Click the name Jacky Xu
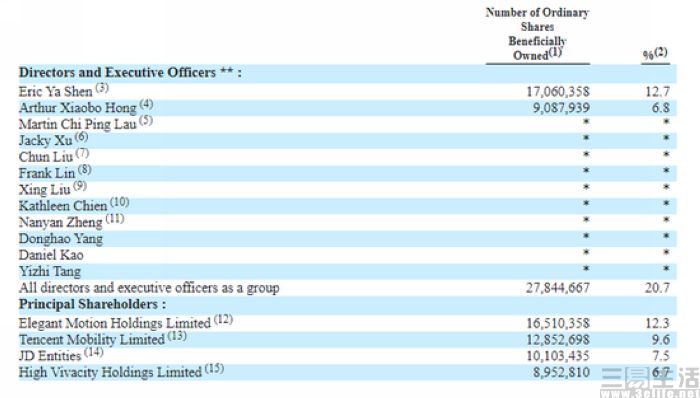The width and height of the screenshot is (700, 398). (45, 140)
